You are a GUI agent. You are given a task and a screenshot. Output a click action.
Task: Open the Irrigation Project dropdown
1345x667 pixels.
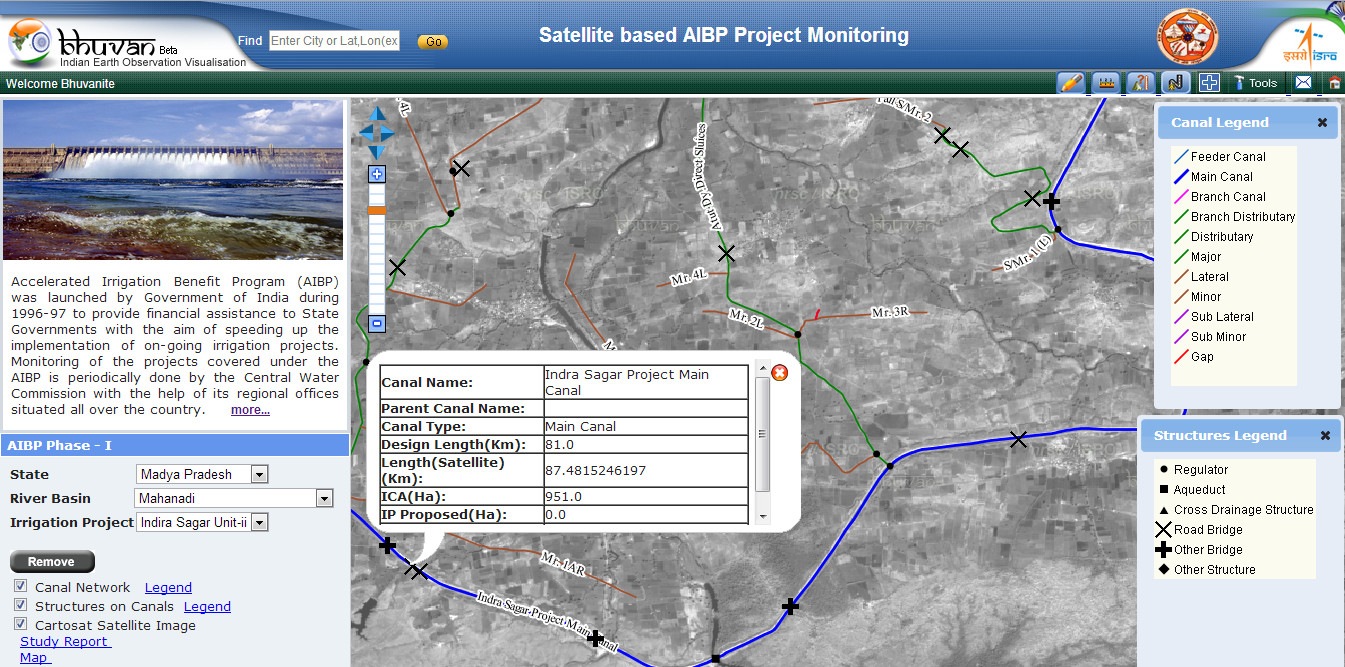click(x=203, y=522)
